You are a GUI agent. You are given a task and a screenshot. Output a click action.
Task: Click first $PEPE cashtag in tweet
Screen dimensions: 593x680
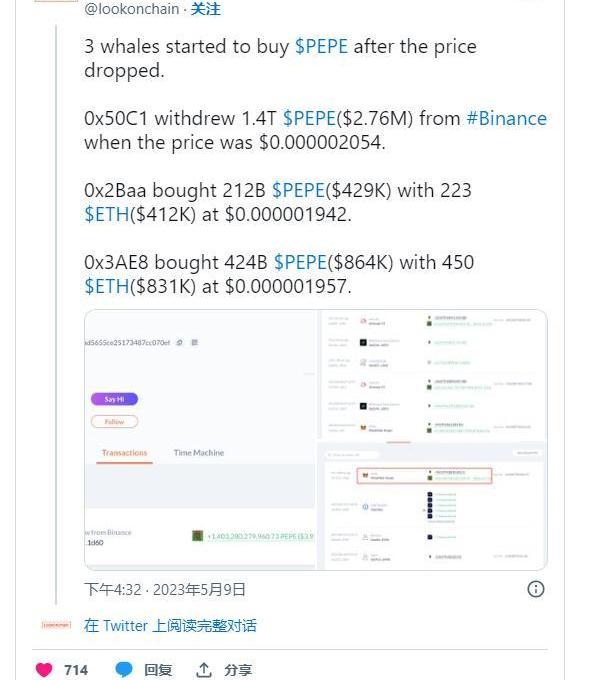pos(321,46)
